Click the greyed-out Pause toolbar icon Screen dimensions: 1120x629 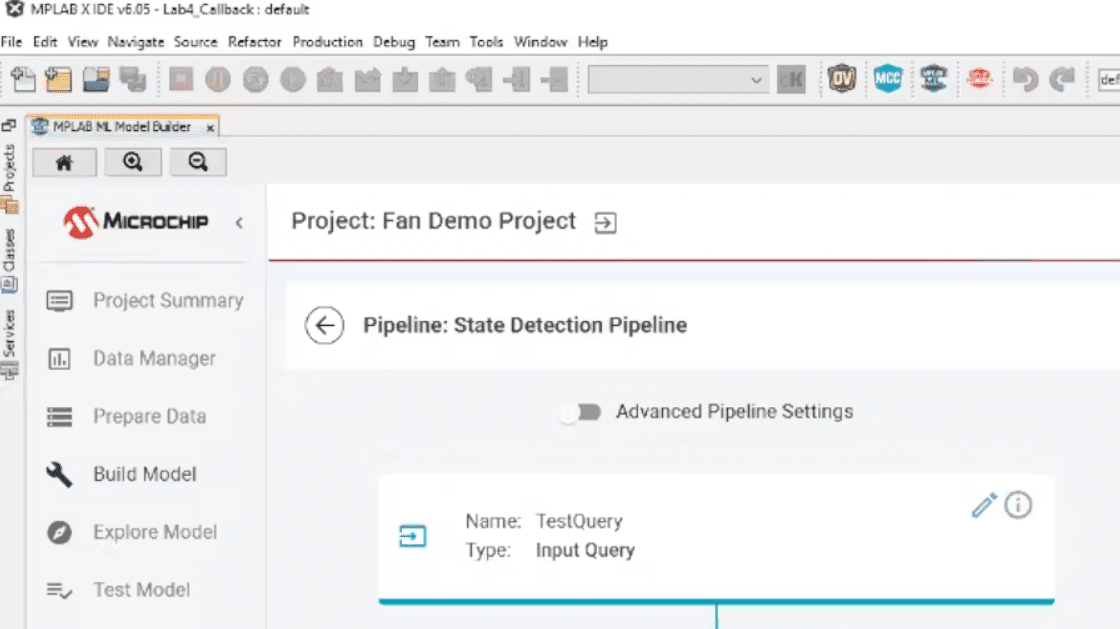tap(218, 79)
